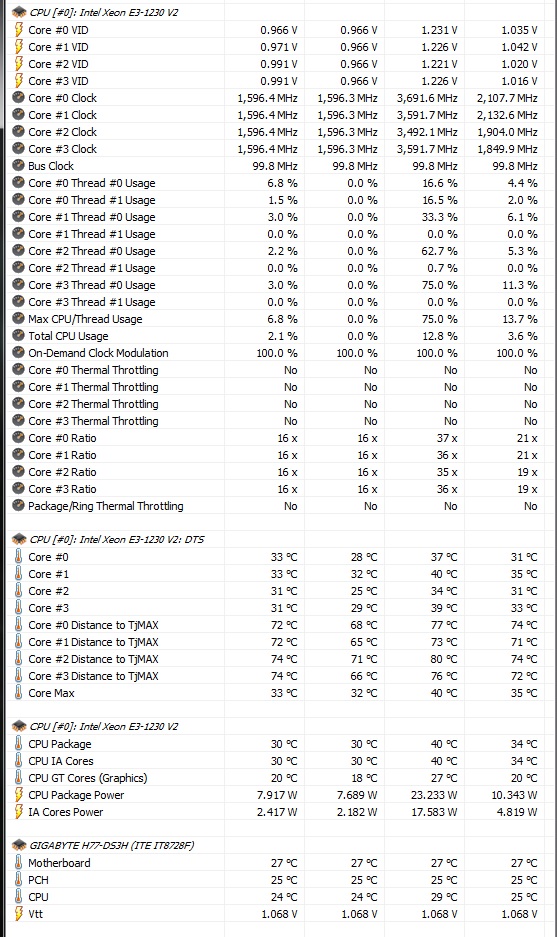
Task: Collapse the Intel Xeon E3-1230 V2: DTS group
Action: tap(19, 539)
